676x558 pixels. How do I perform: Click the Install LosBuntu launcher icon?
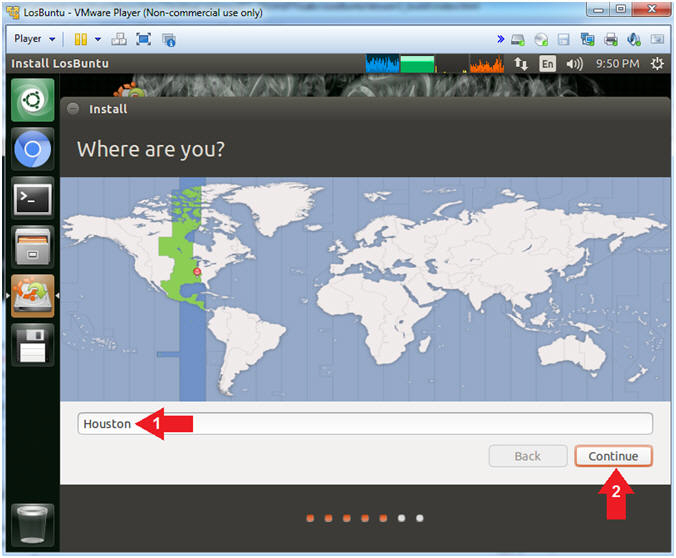click(x=33, y=296)
